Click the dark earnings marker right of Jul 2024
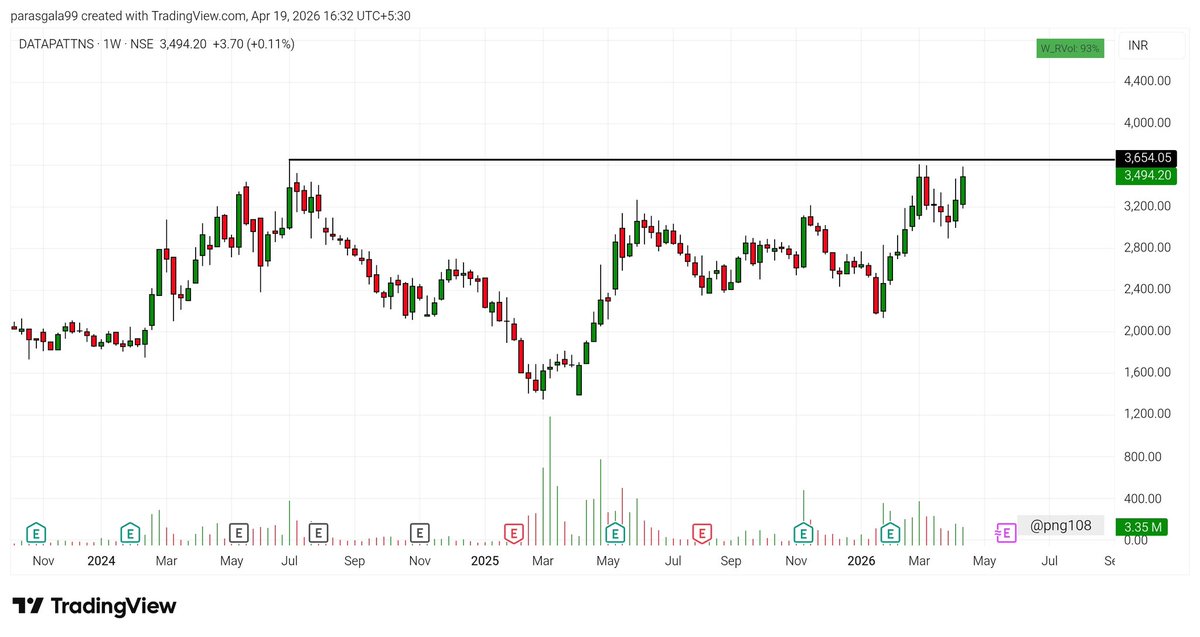This screenshot has height=637, width=1200. click(319, 533)
